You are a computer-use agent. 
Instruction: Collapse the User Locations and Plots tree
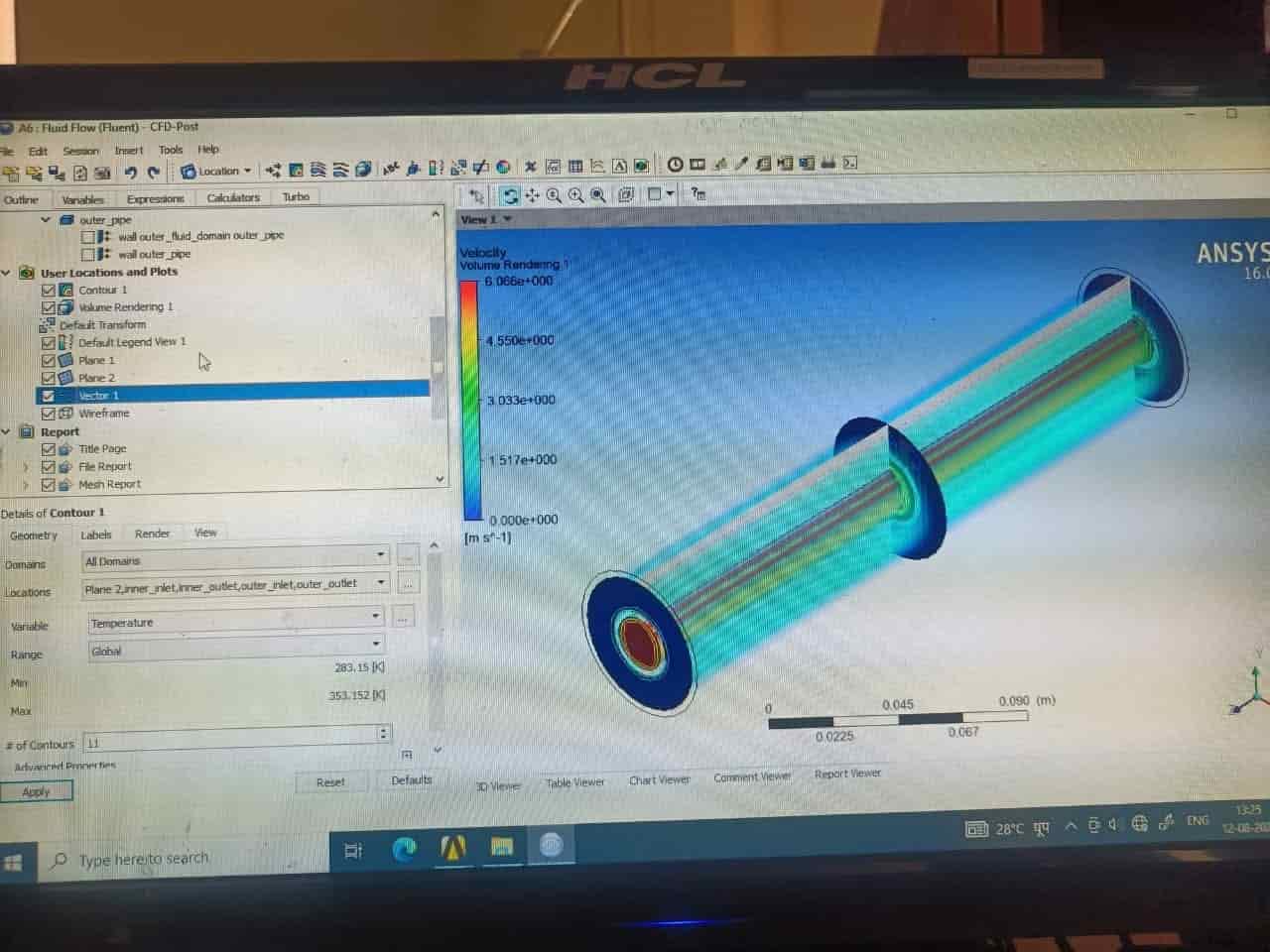tap(7, 273)
